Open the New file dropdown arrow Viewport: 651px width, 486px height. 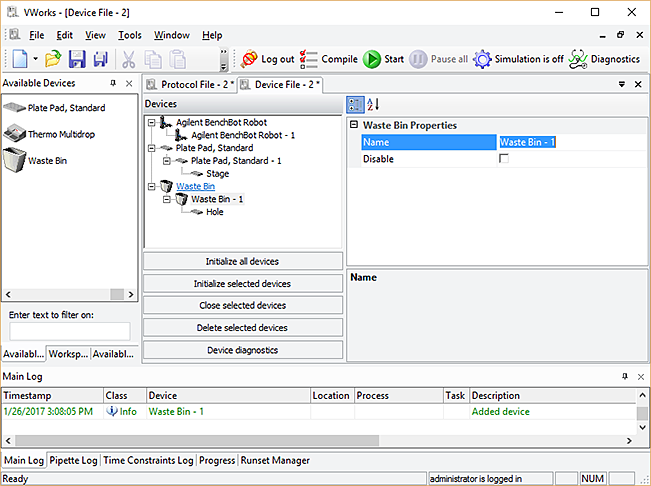point(35,59)
